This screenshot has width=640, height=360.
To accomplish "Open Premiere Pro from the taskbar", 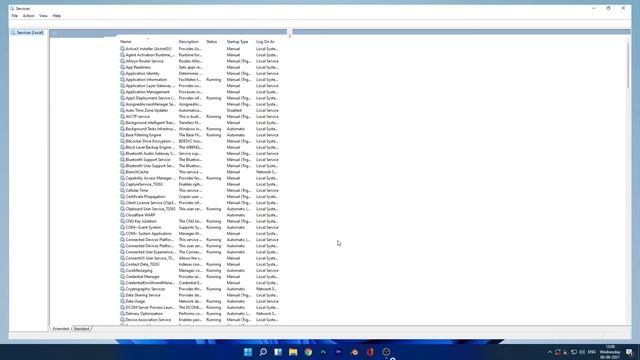I will pos(338,352).
